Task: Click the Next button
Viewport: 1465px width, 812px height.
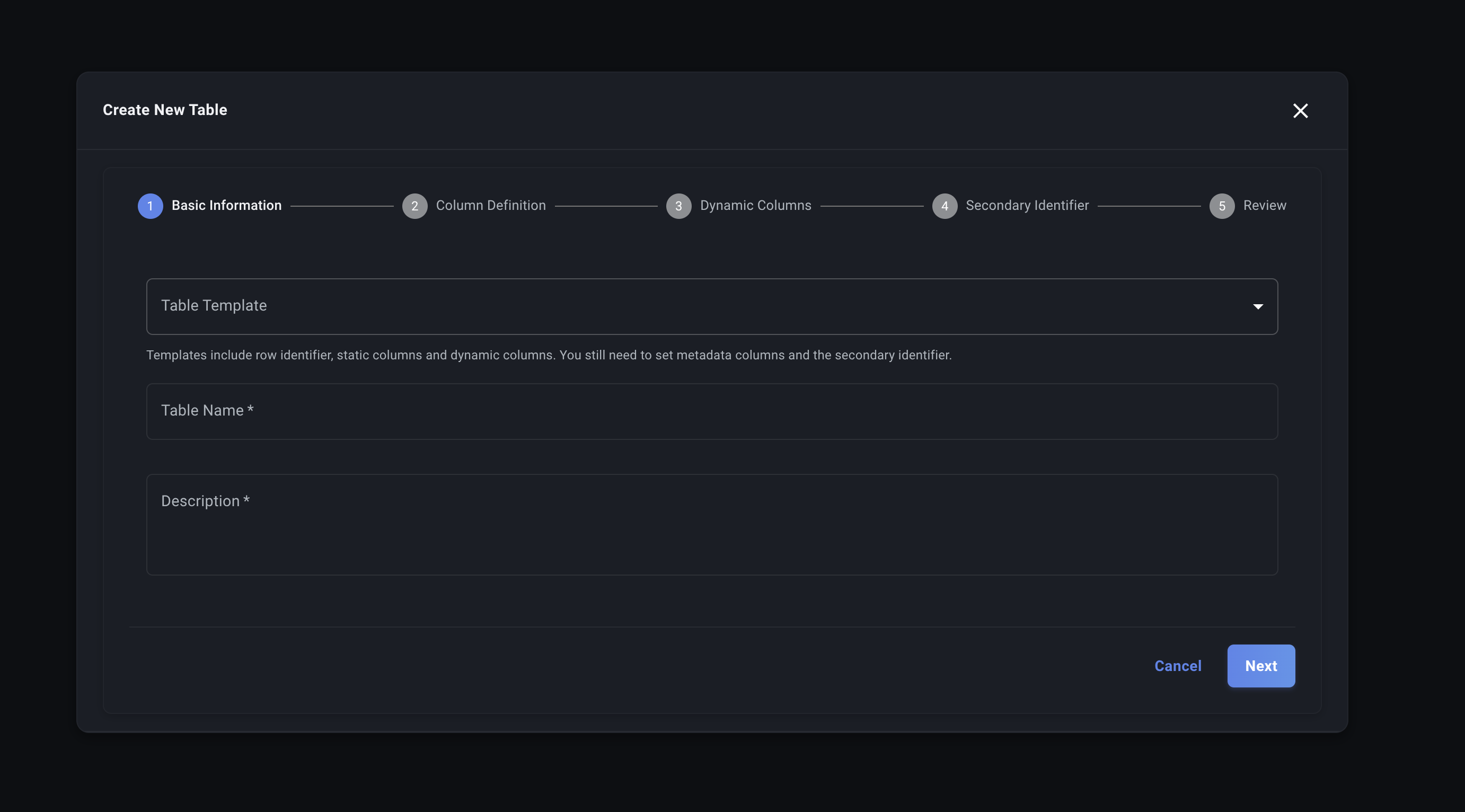Action: click(1260, 666)
